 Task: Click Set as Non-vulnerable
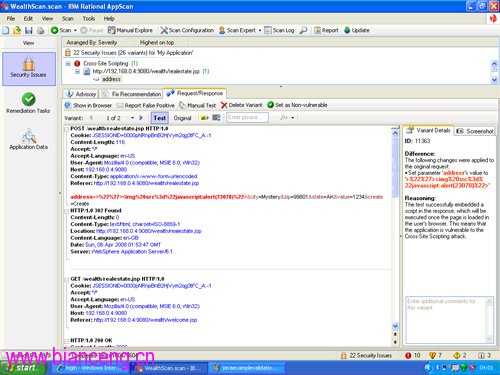click(297, 105)
